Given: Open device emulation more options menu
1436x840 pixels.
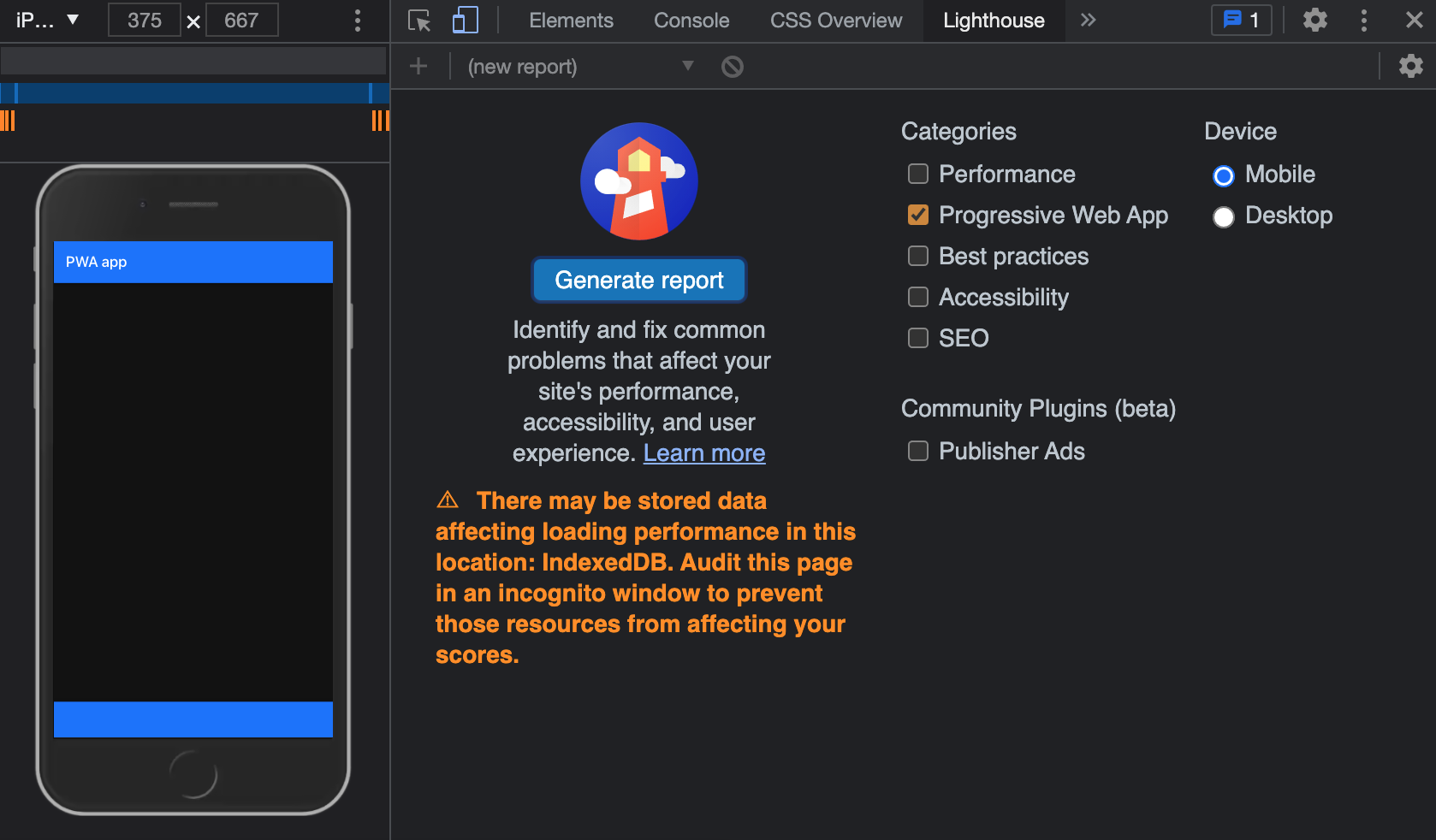Looking at the screenshot, I should [358, 21].
